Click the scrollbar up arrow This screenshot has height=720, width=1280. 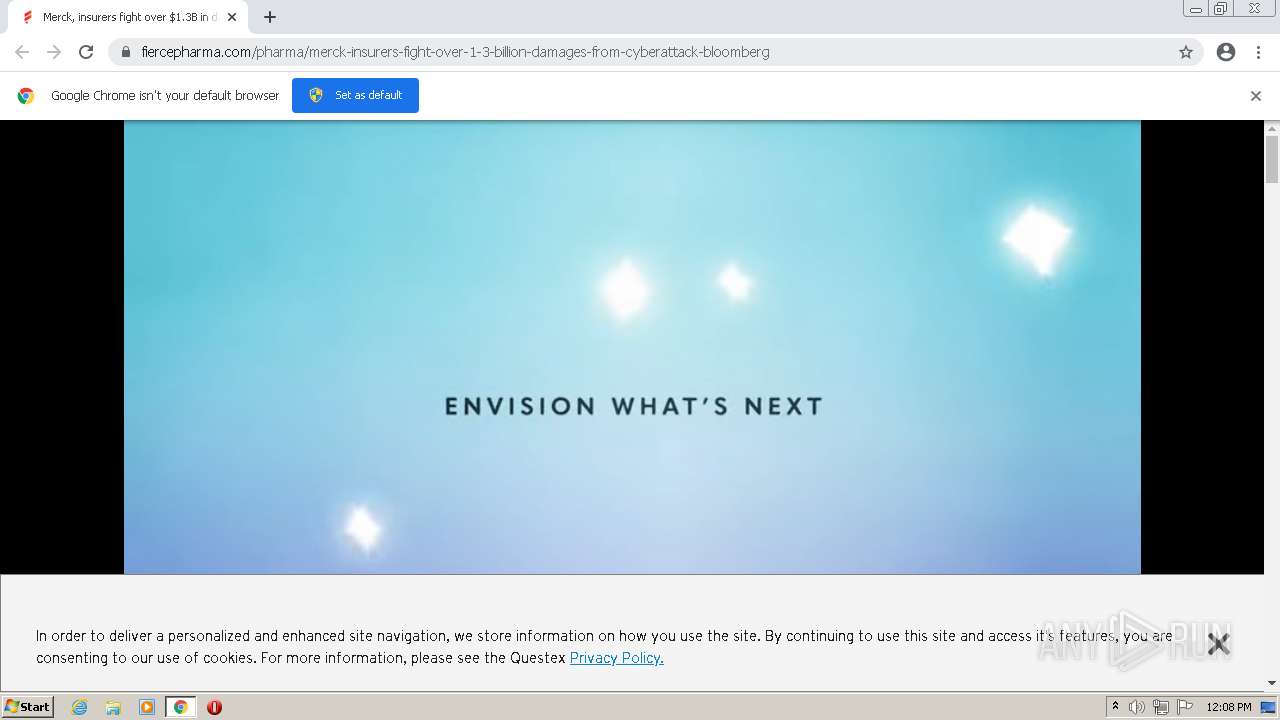(1272, 128)
